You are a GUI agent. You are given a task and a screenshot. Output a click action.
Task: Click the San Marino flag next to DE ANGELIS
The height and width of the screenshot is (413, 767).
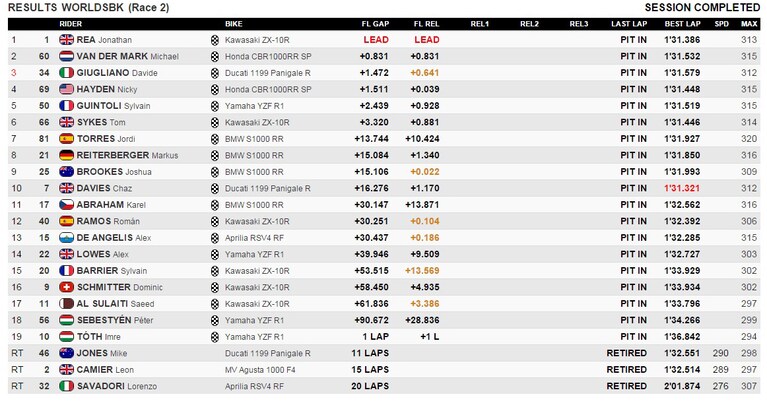click(66, 238)
